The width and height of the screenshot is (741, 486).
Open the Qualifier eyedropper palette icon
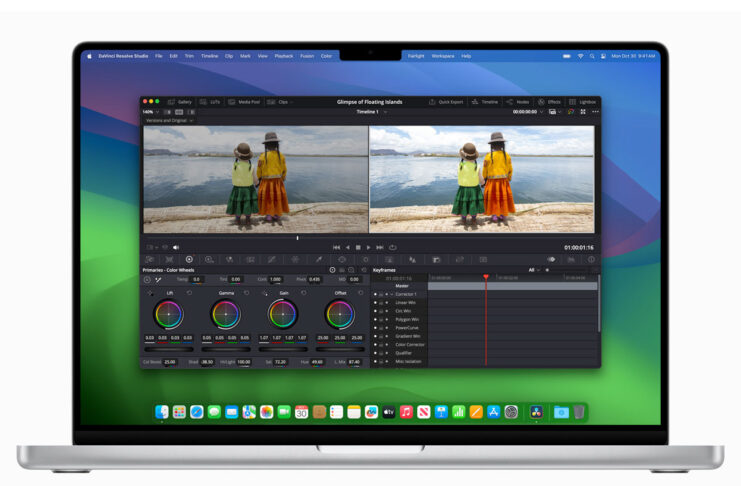[319, 260]
